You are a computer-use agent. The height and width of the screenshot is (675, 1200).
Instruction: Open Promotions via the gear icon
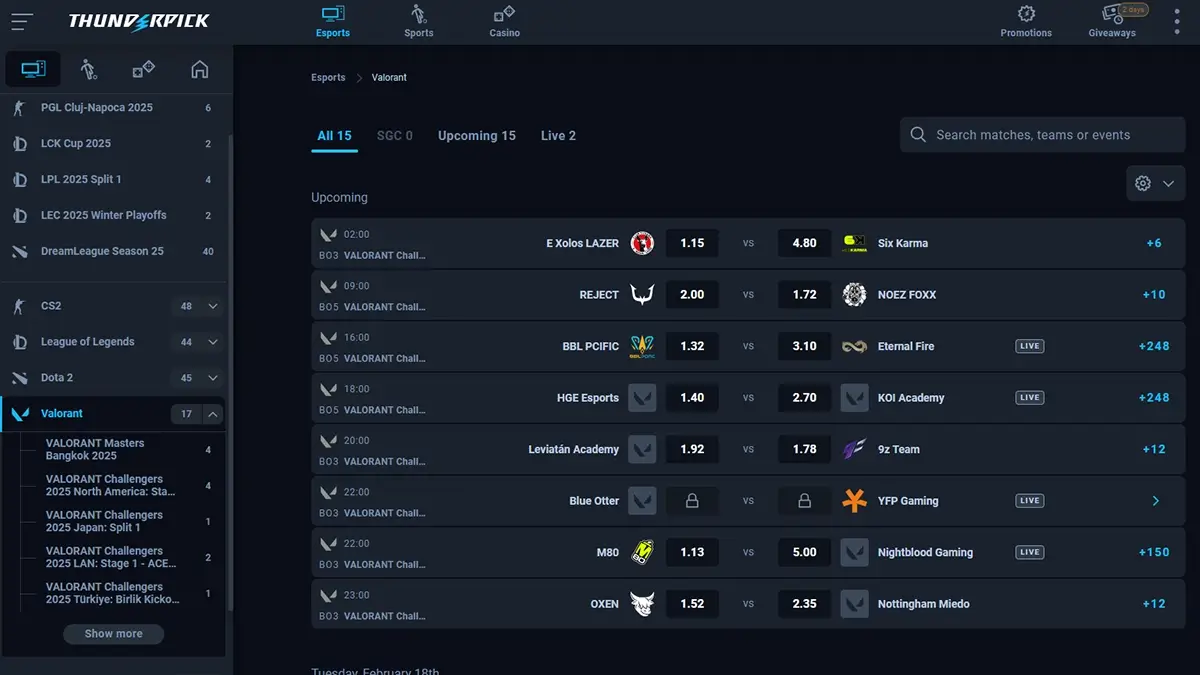1026,14
